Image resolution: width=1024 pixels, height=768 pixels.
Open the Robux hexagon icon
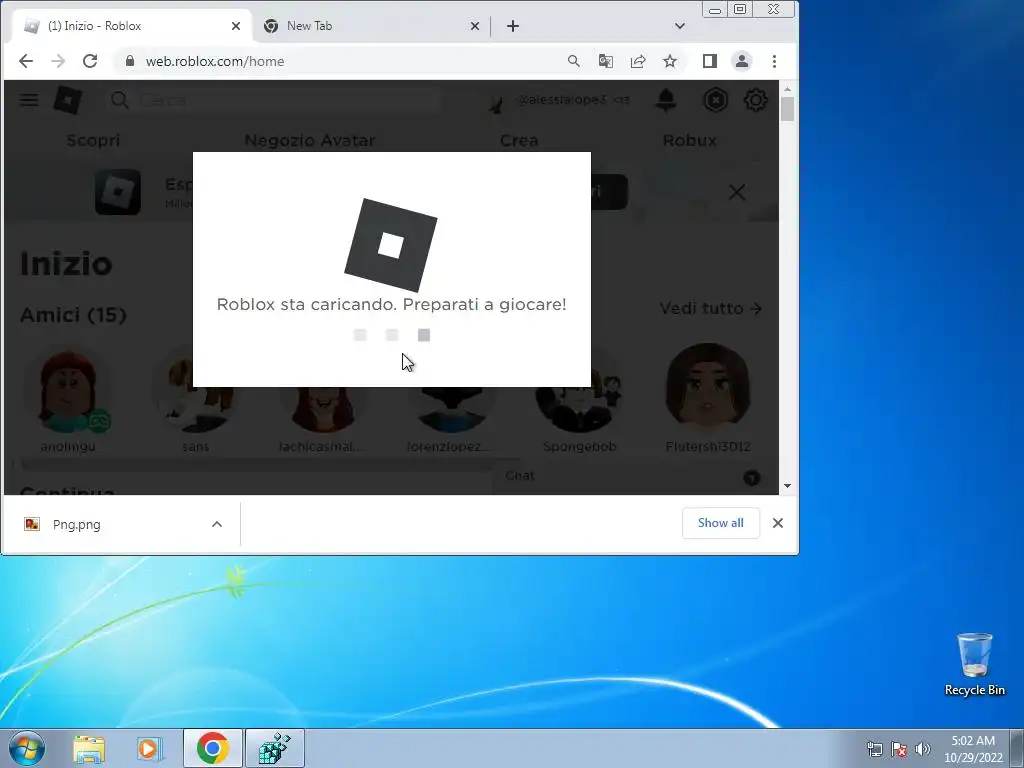coord(716,100)
